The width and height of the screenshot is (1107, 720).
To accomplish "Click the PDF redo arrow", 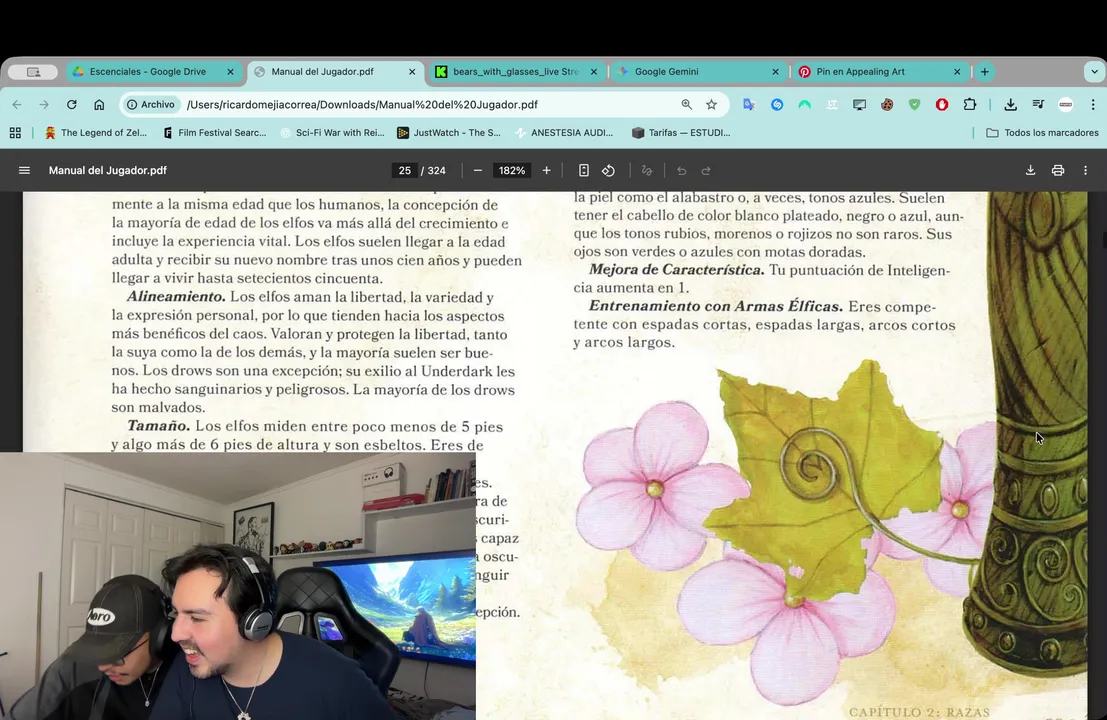I will tap(706, 170).
